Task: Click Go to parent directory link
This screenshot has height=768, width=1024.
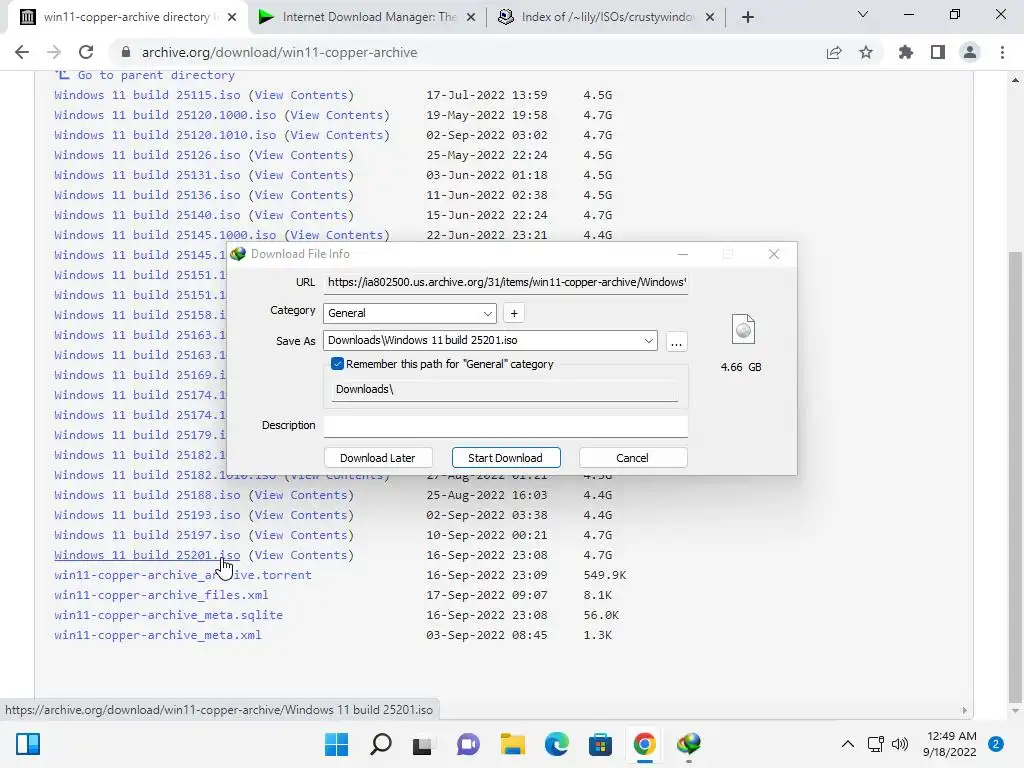Action: pos(156,75)
